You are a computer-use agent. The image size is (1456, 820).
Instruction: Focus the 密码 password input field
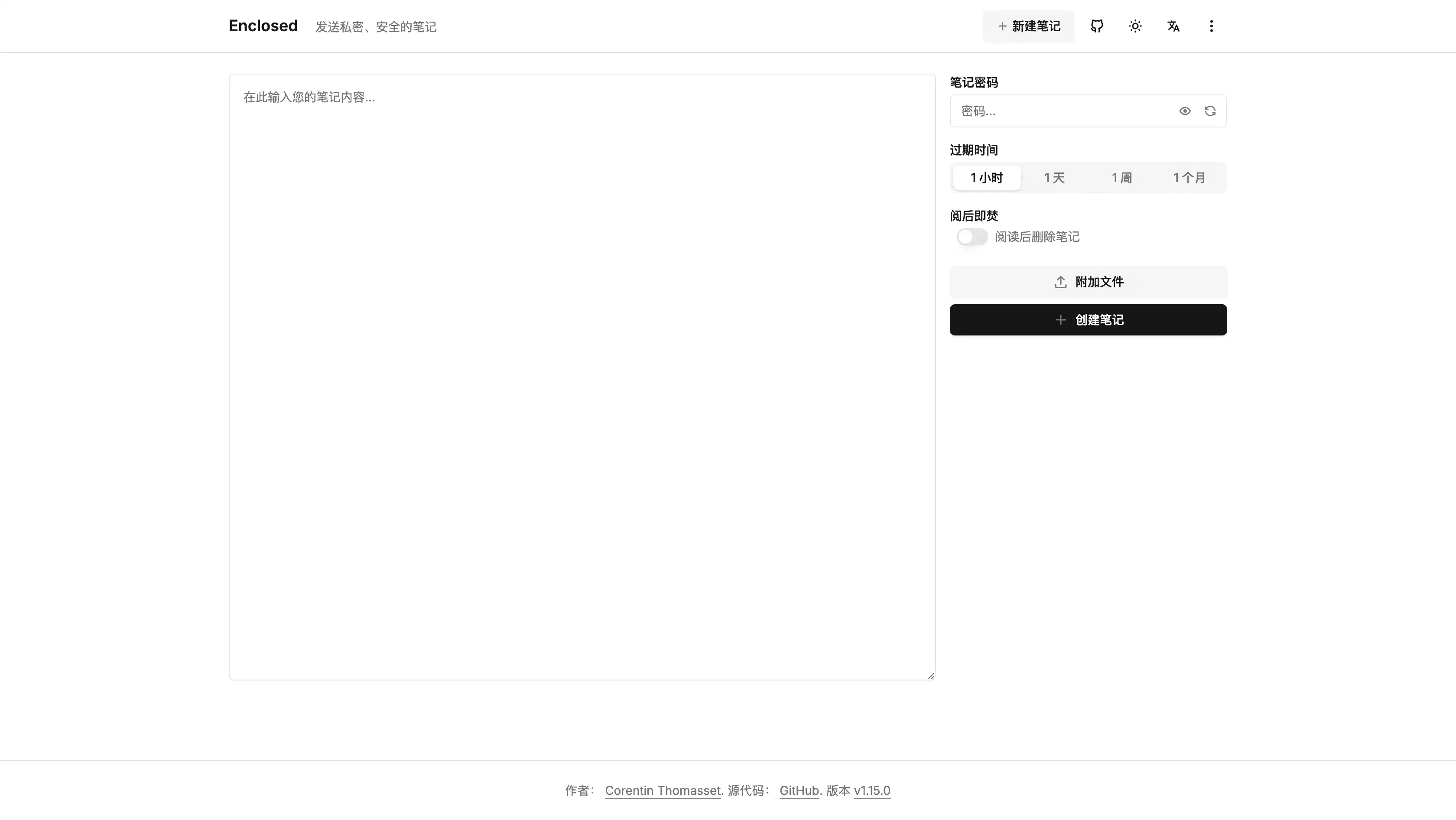(1063, 111)
